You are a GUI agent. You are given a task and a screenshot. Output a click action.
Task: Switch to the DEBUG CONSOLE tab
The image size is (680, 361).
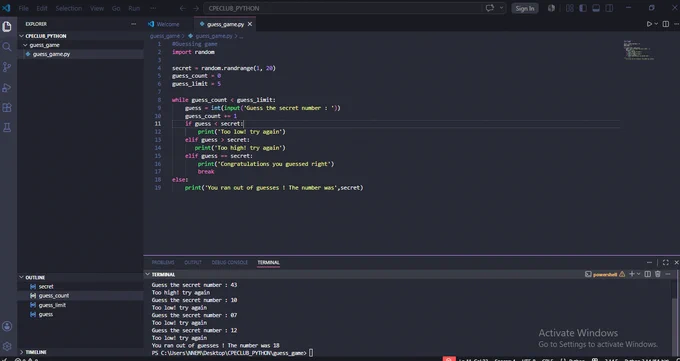(x=230, y=263)
